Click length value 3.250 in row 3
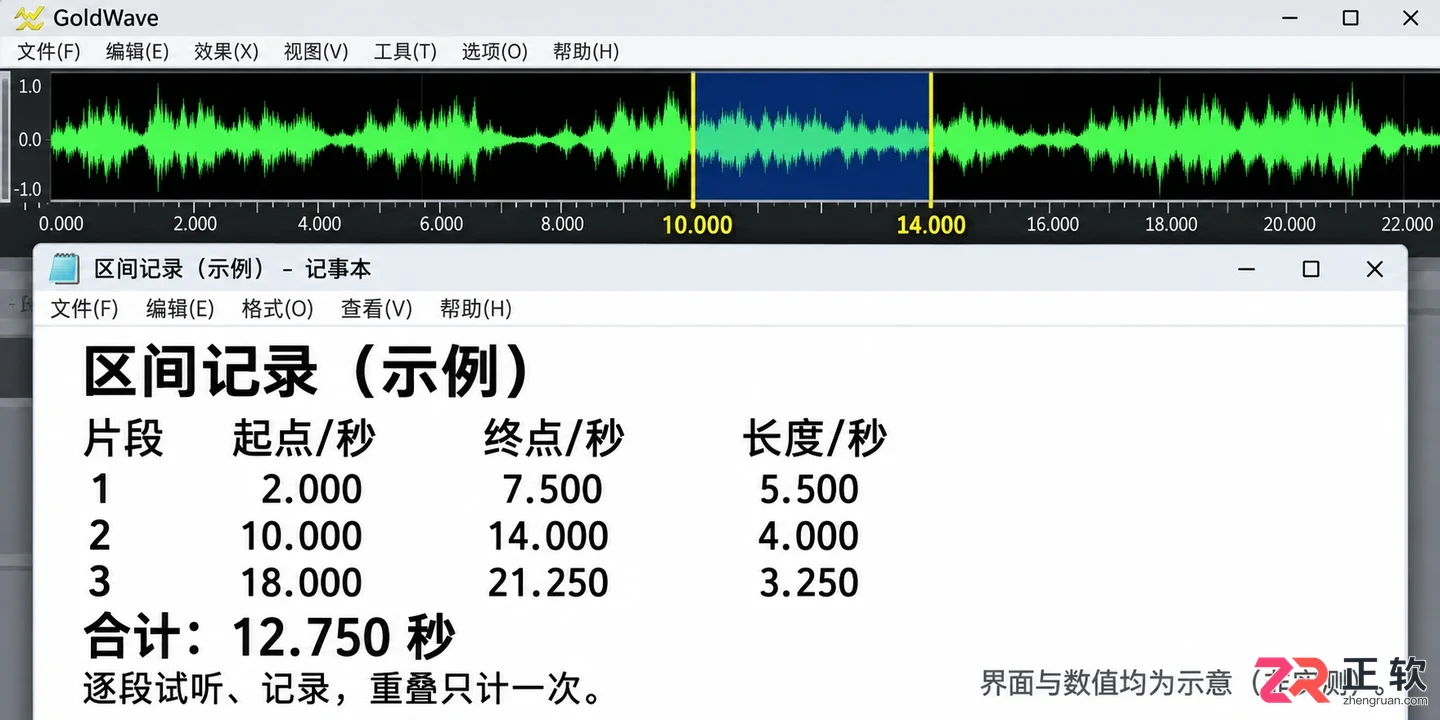This screenshot has width=1440, height=720. point(809,583)
